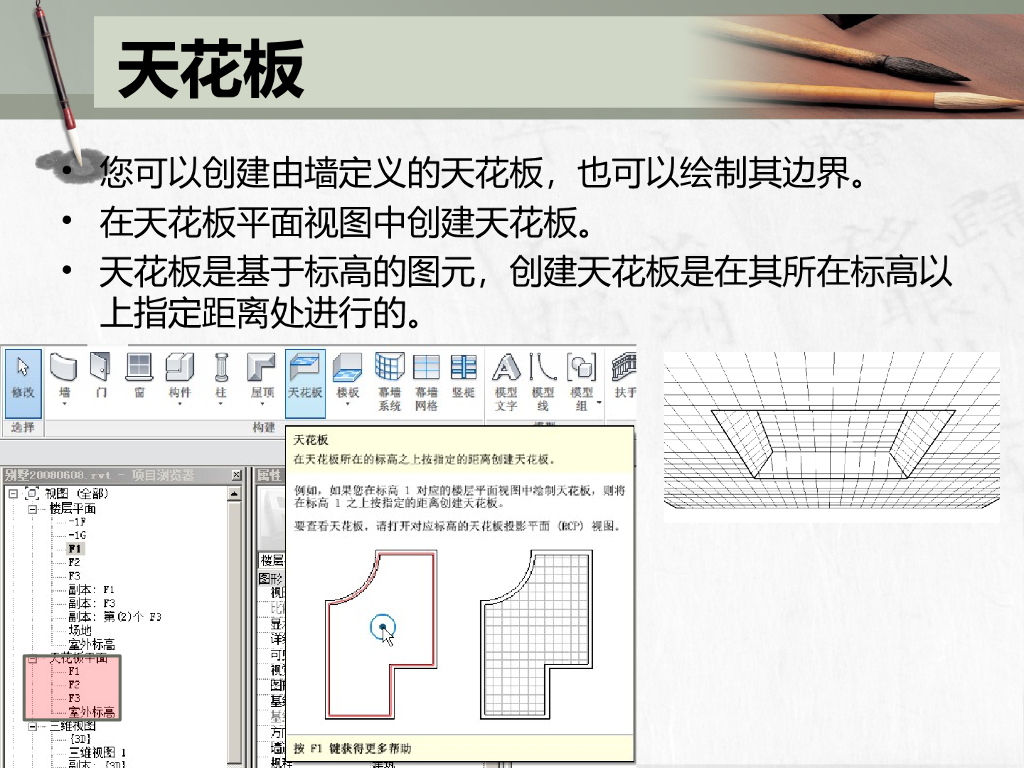Collapse the 视图 (全部) root node
This screenshot has width=1024, height=768.
(x=12, y=494)
